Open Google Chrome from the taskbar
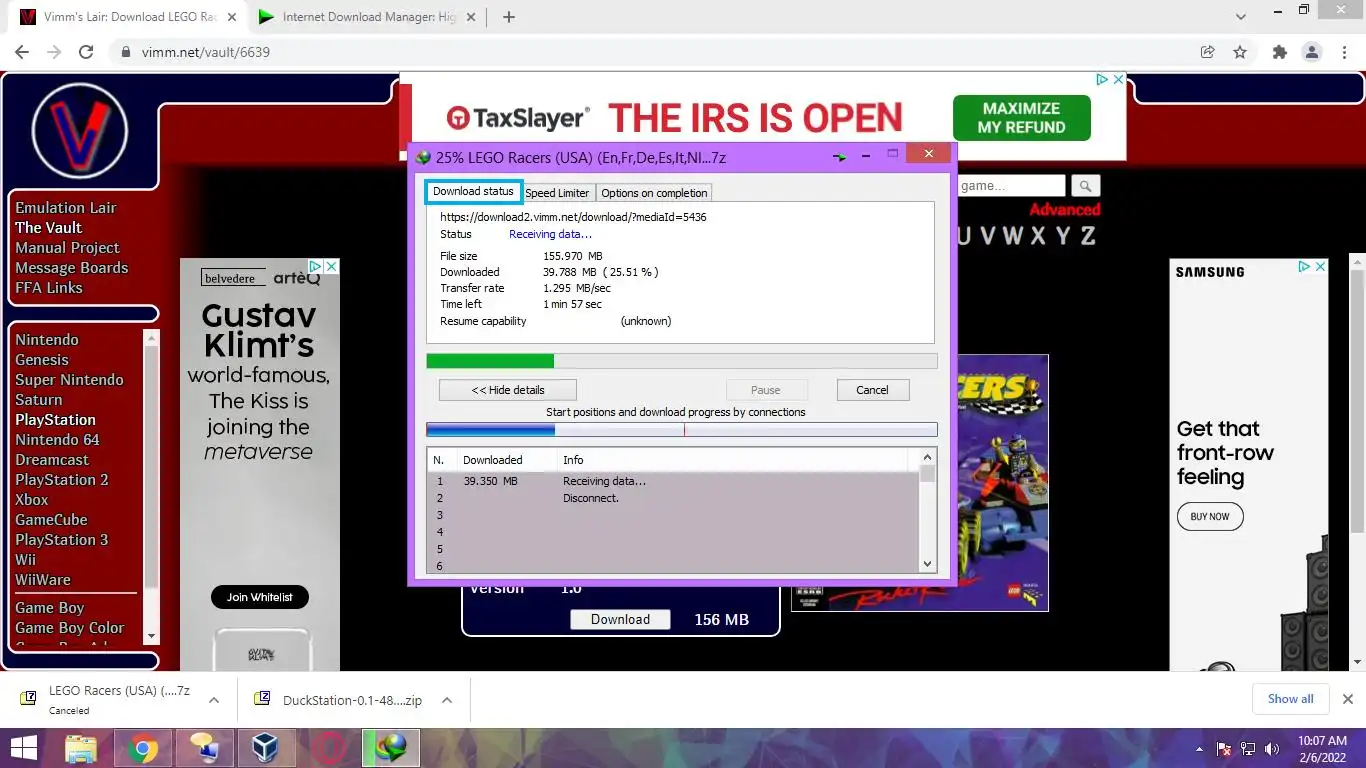 [143, 748]
